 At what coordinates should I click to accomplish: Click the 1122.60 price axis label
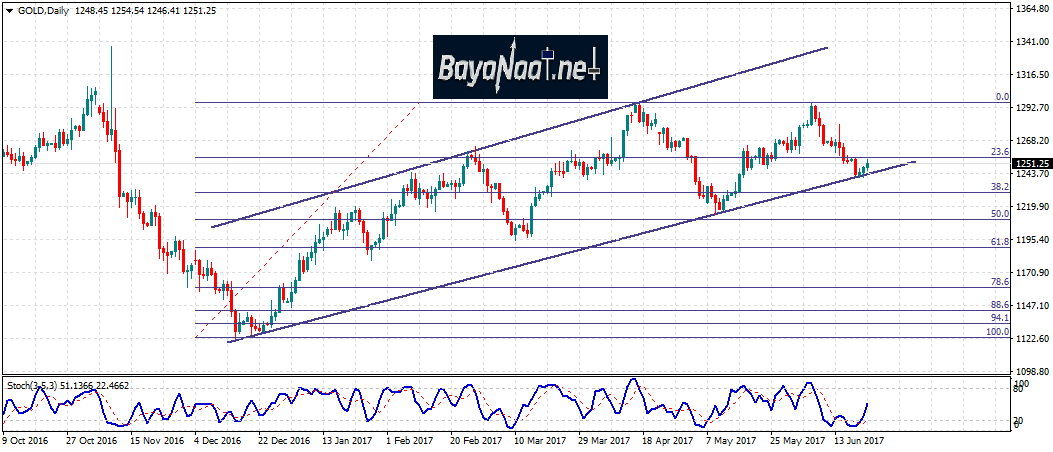1032,339
